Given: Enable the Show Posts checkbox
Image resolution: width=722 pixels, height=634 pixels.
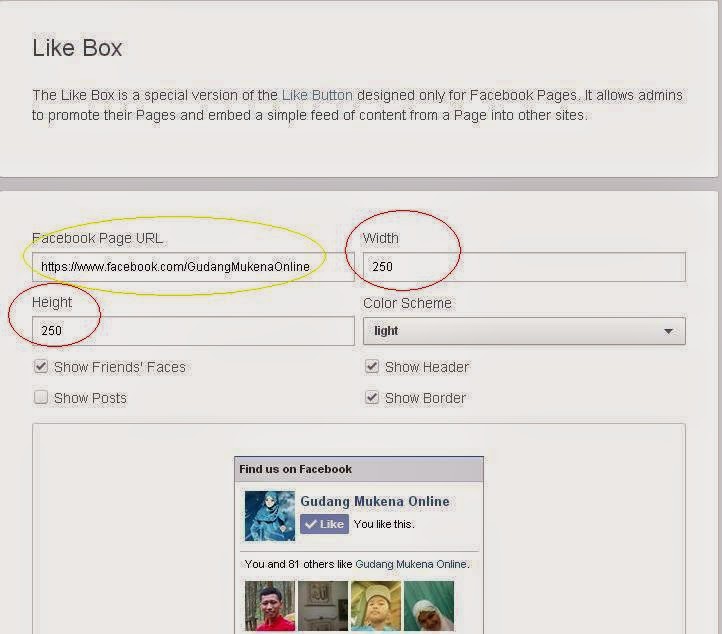Looking at the screenshot, I should tap(41, 397).
